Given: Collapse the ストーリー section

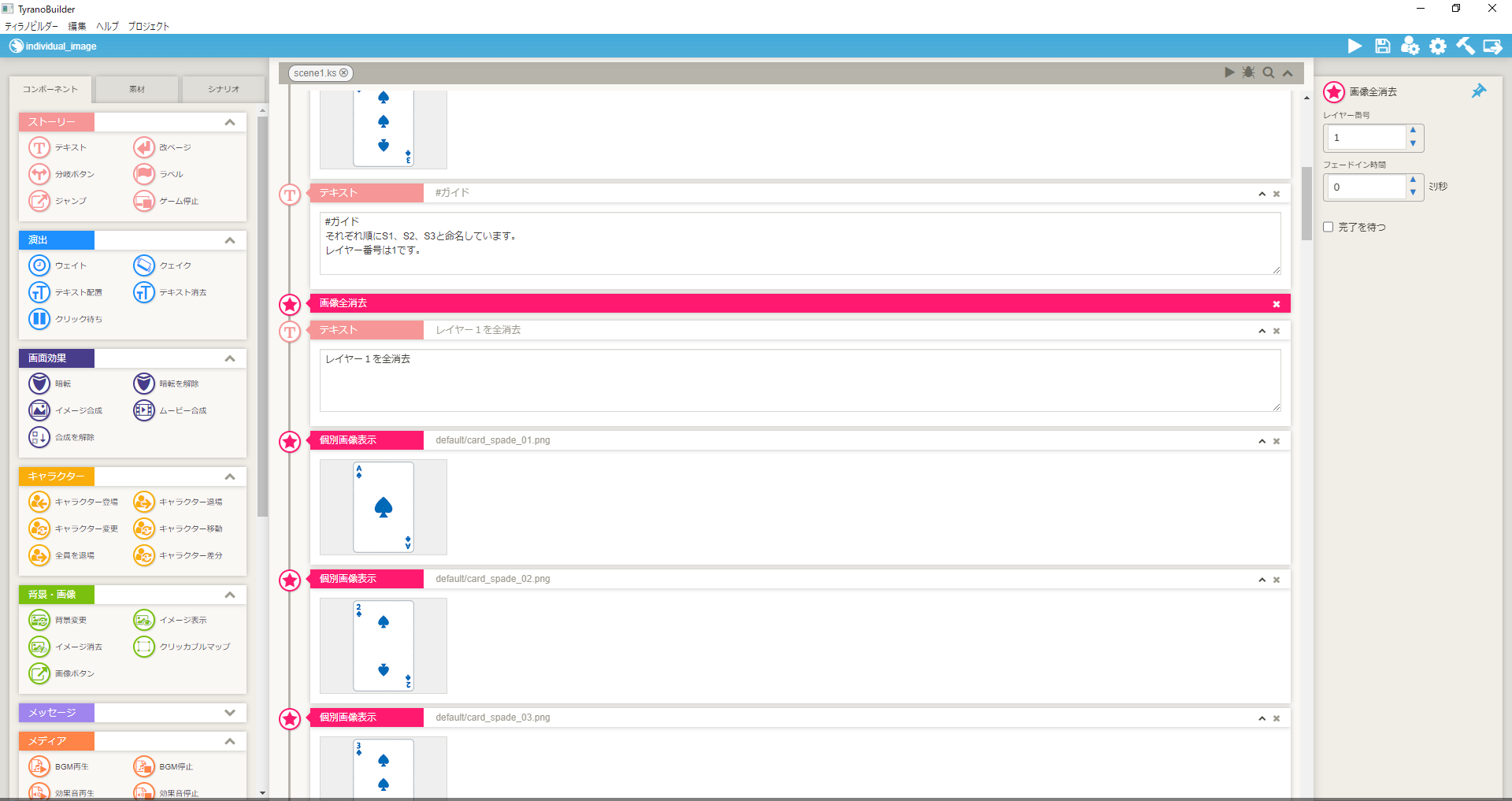Looking at the screenshot, I should click(x=230, y=122).
